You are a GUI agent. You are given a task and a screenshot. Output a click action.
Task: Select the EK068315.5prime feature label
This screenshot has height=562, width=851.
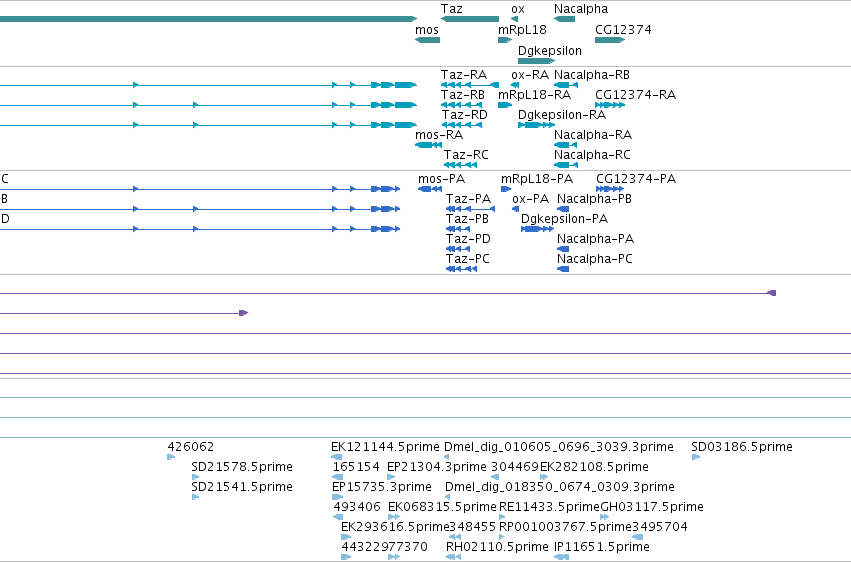coord(442,507)
